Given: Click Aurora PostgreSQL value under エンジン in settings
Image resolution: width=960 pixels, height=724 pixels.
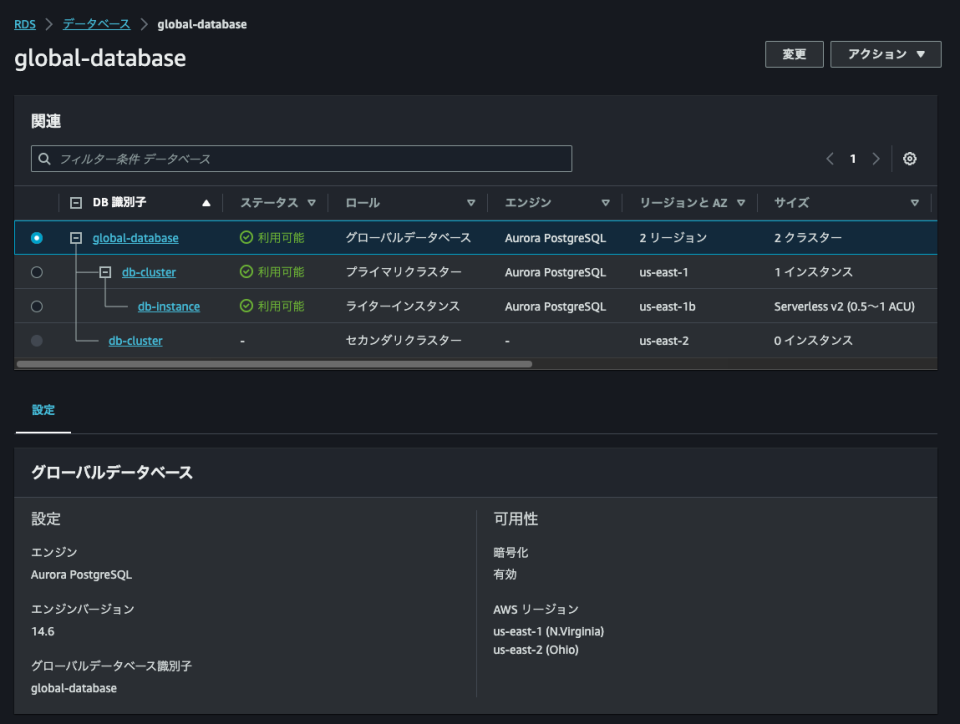Looking at the screenshot, I should [81, 575].
